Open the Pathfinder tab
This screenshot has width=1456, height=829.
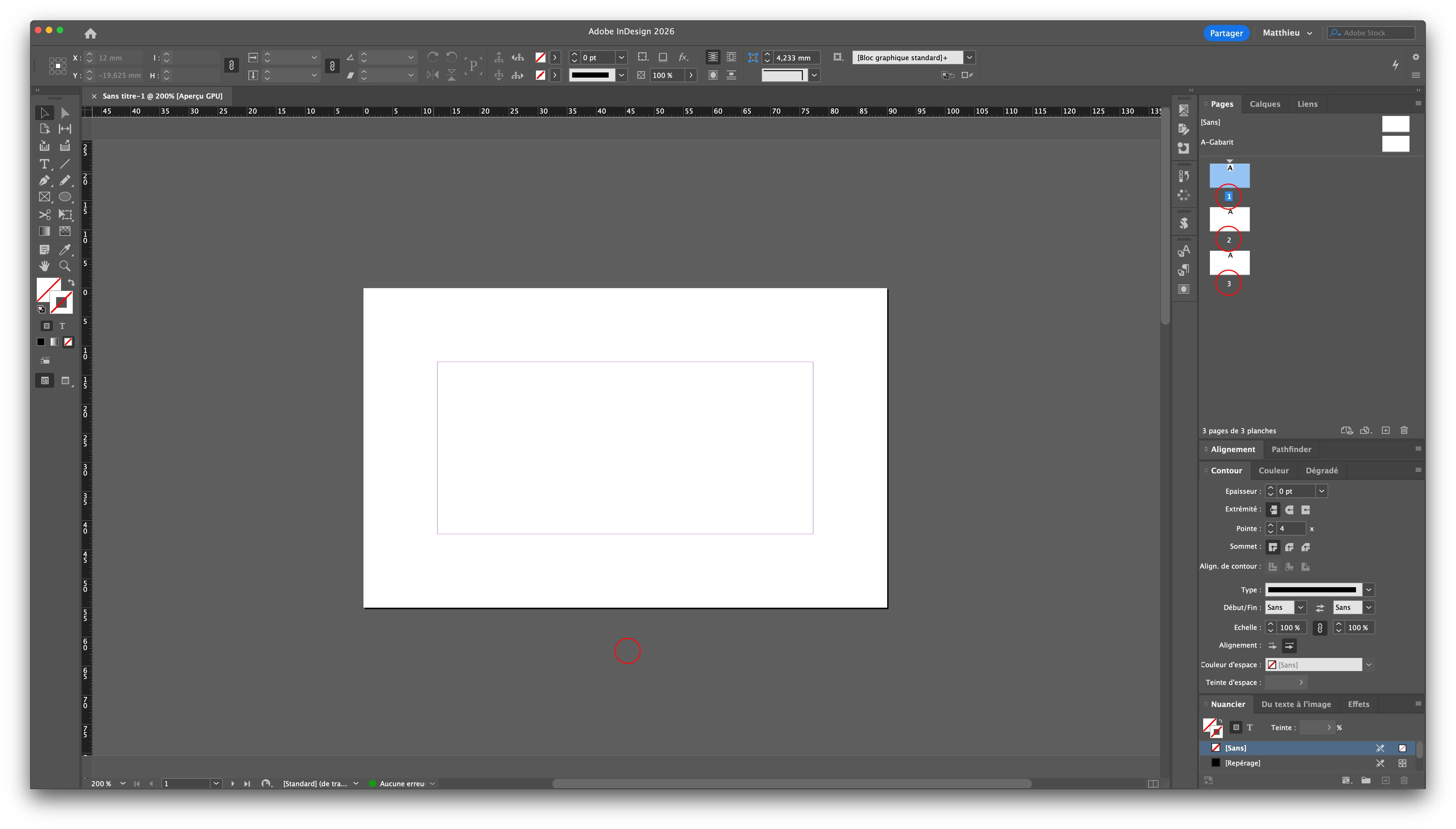(x=1291, y=449)
